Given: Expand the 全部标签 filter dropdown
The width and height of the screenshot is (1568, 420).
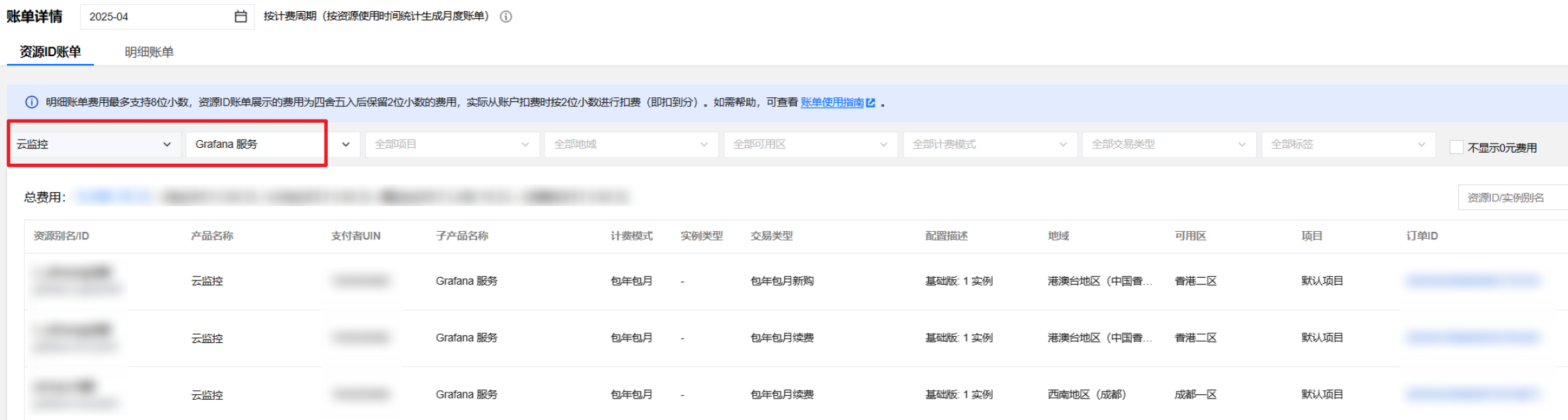Looking at the screenshot, I should point(1348,144).
